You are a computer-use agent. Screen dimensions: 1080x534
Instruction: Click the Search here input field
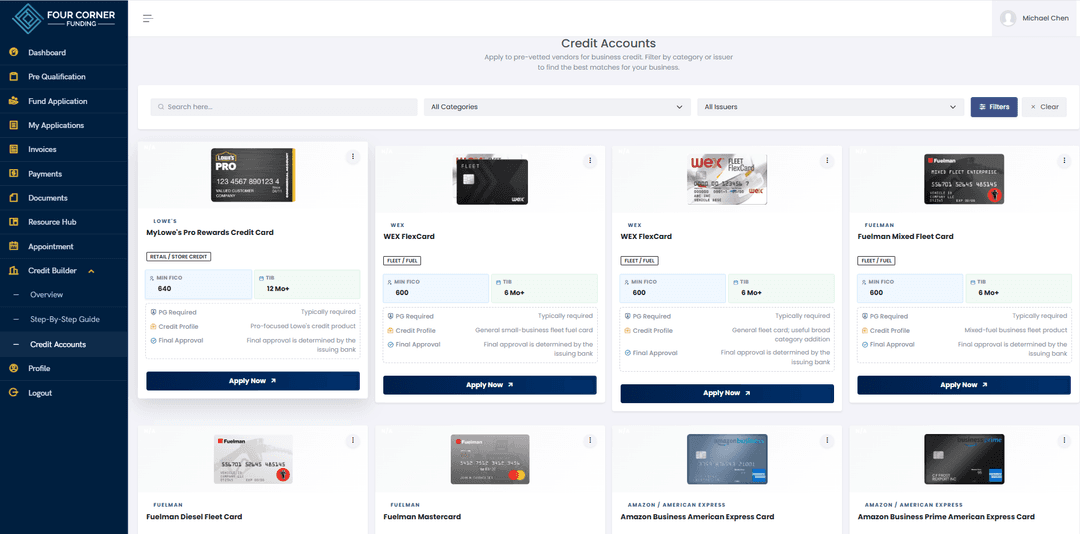pyautogui.click(x=284, y=107)
